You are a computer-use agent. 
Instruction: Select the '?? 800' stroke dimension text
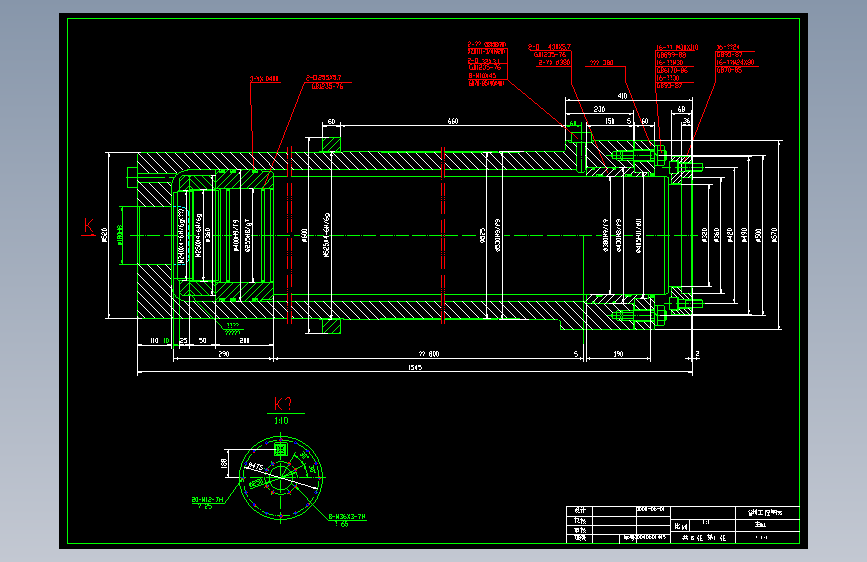429,353
